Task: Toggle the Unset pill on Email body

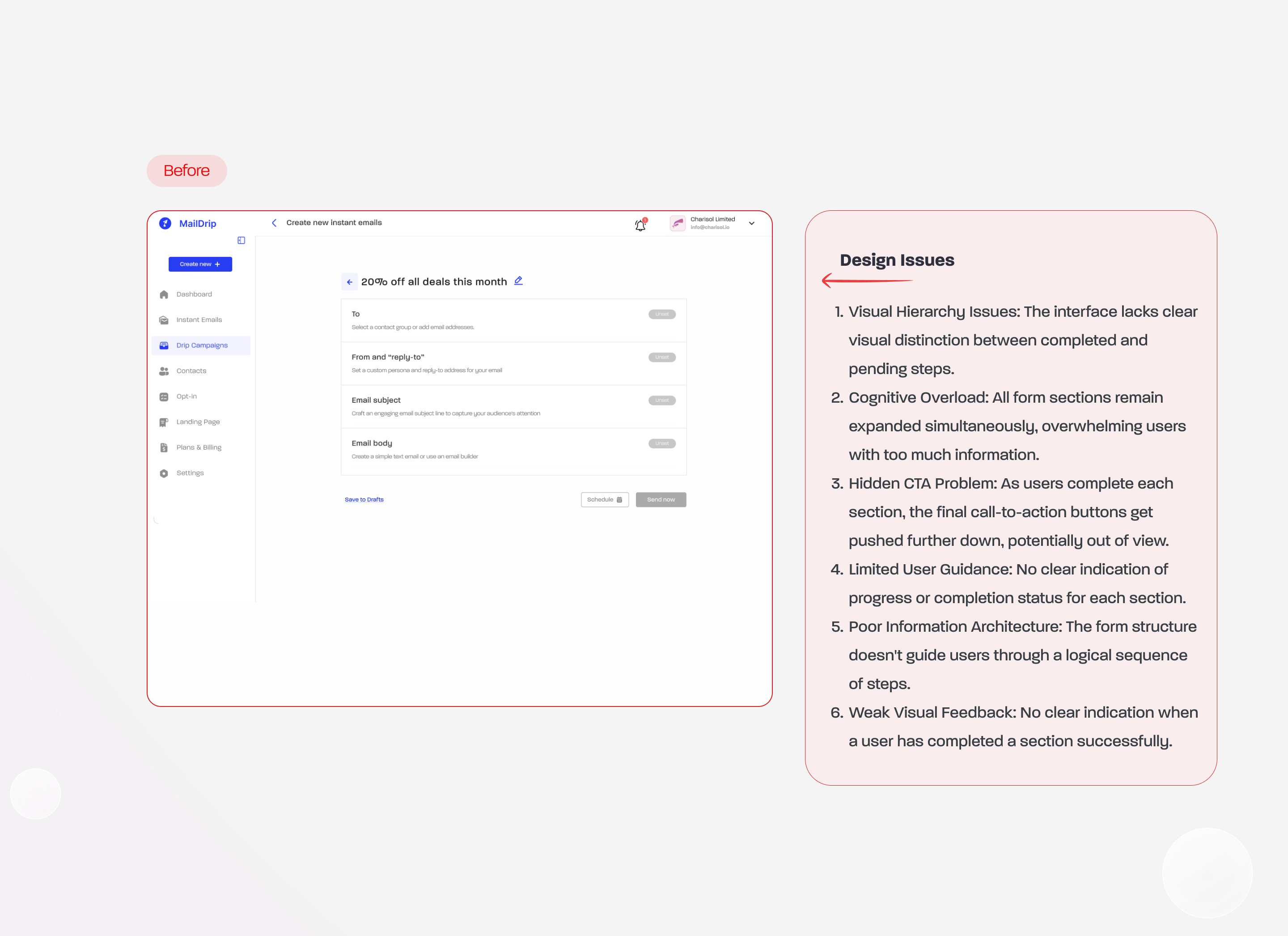Action: coord(661,444)
